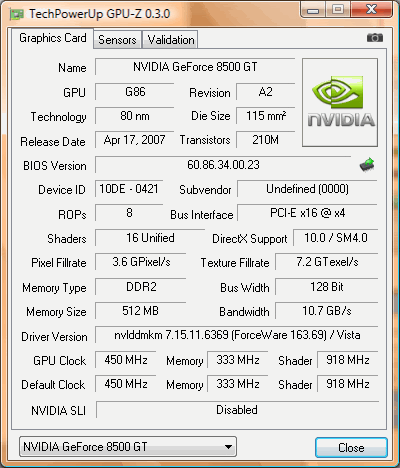Click the NVIDIA SLI Disabled field
This screenshot has height=468, width=400.
[x=237, y=410]
